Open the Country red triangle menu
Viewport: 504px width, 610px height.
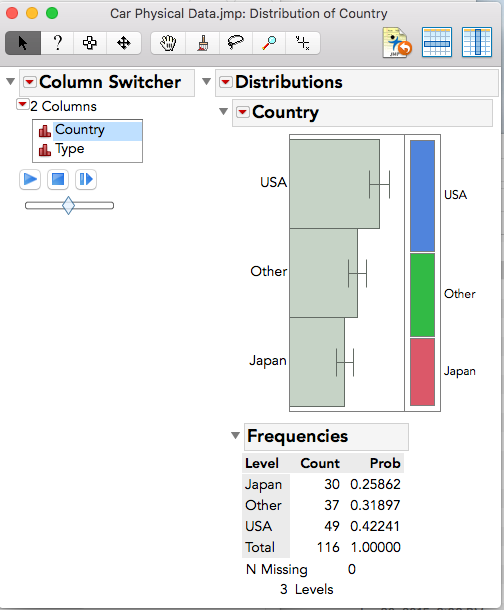[243, 112]
